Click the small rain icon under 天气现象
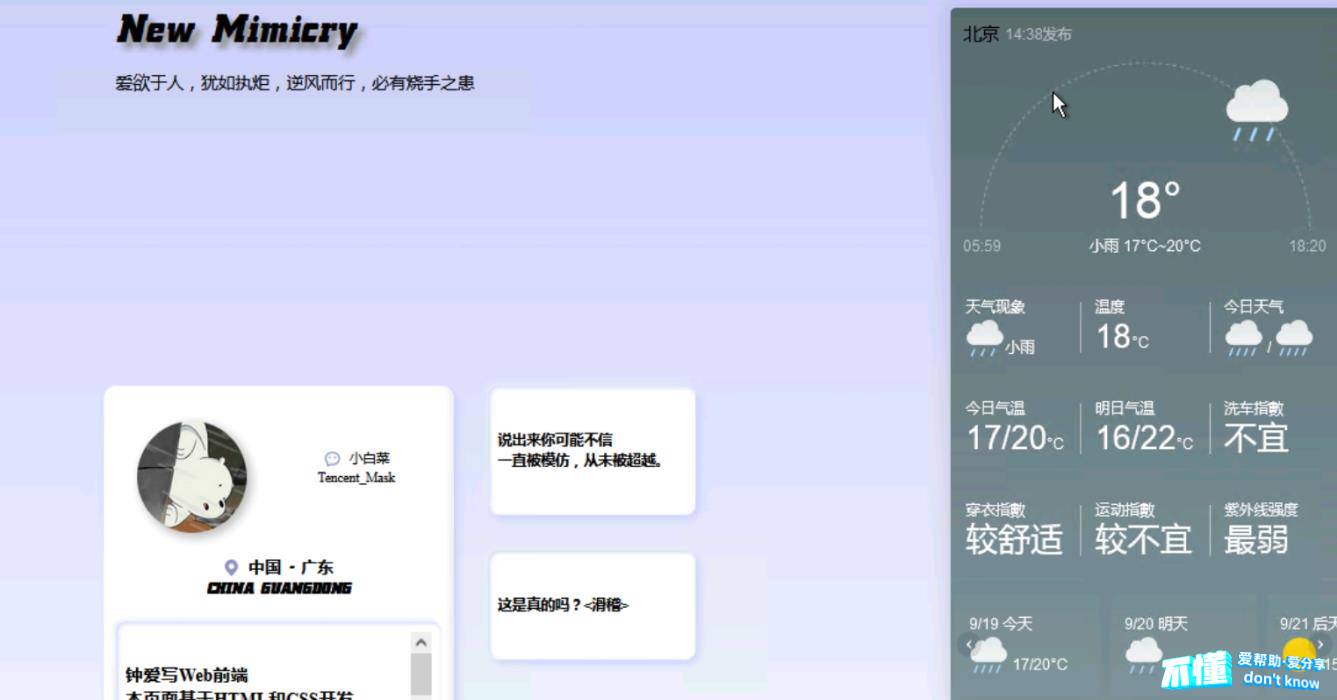 coord(984,338)
